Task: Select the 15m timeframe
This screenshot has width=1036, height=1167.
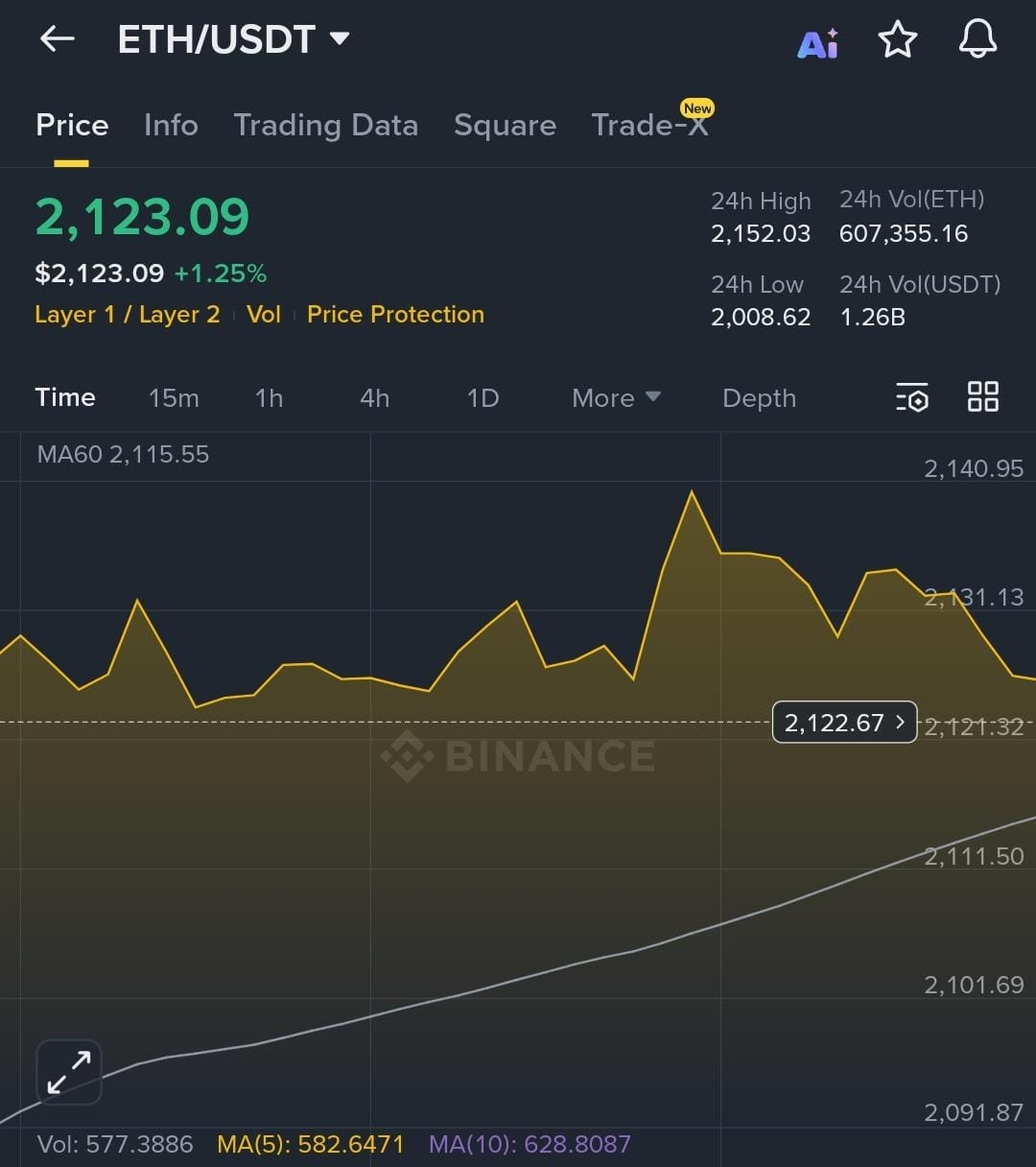Action: [x=174, y=398]
